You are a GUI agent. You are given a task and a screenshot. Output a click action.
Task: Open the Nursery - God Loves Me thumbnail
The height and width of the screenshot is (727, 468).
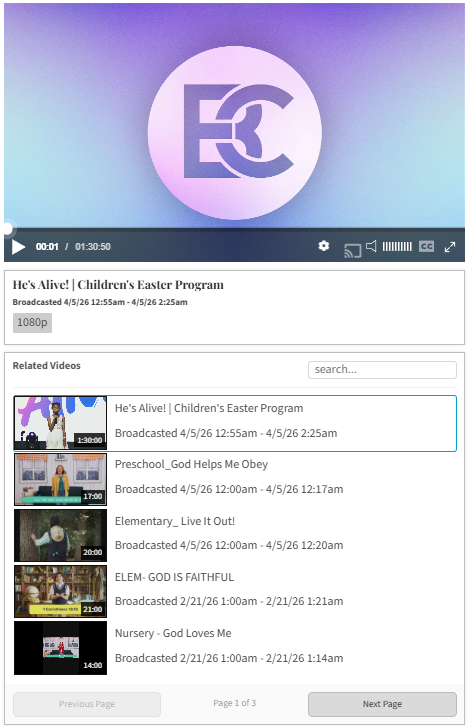point(60,648)
